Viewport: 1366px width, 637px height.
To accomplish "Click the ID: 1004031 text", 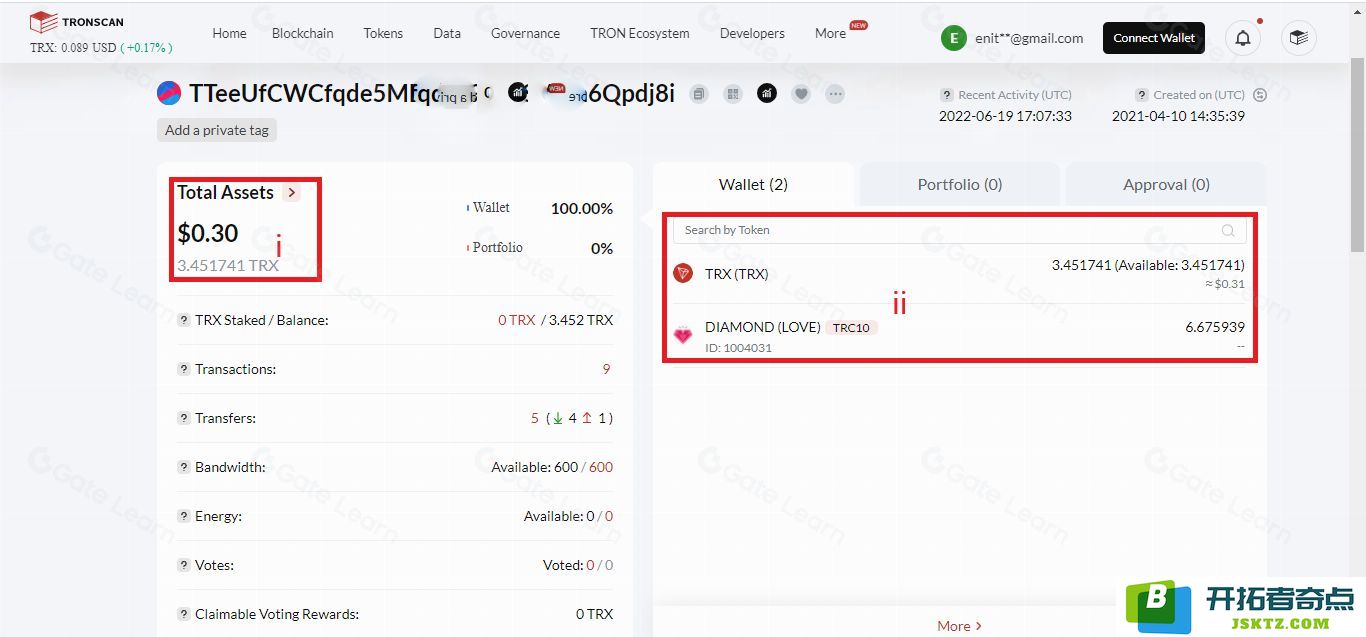I will click(x=738, y=348).
